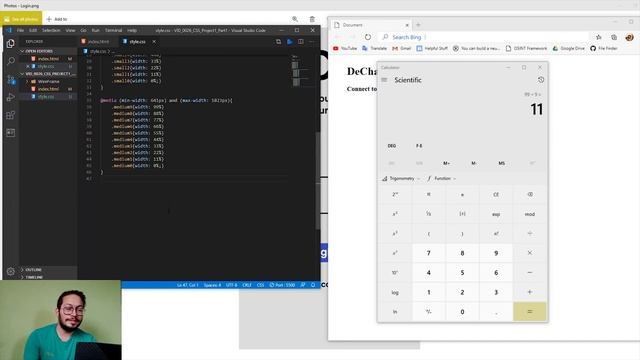Open the Run and Debug view
This screenshot has width=640, height=360.
point(11,97)
